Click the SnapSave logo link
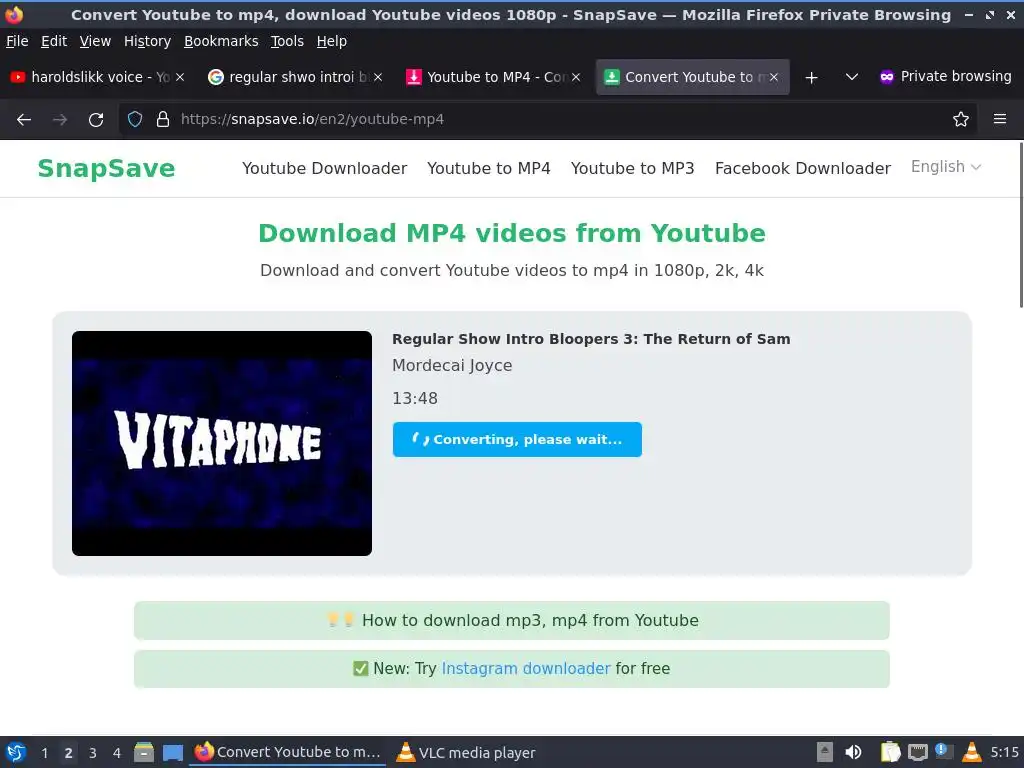1024x768 pixels. pyautogui.click(x=106, y=168)
